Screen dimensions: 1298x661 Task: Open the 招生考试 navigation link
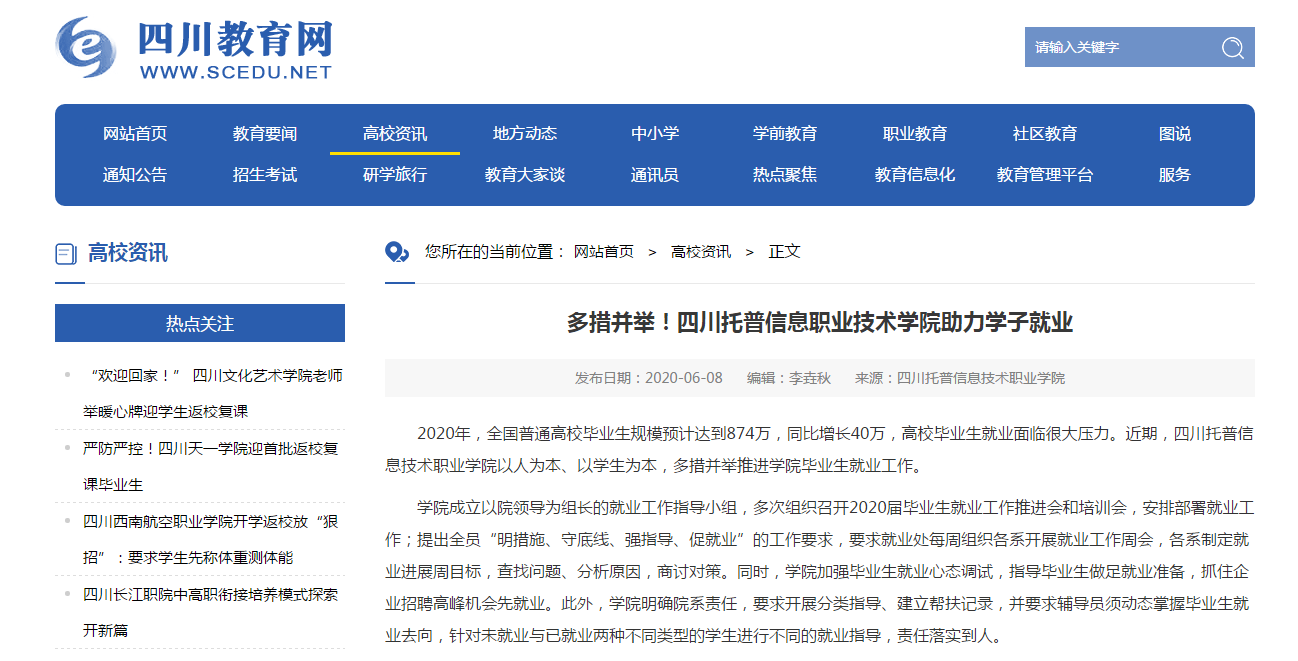(265, 175)
